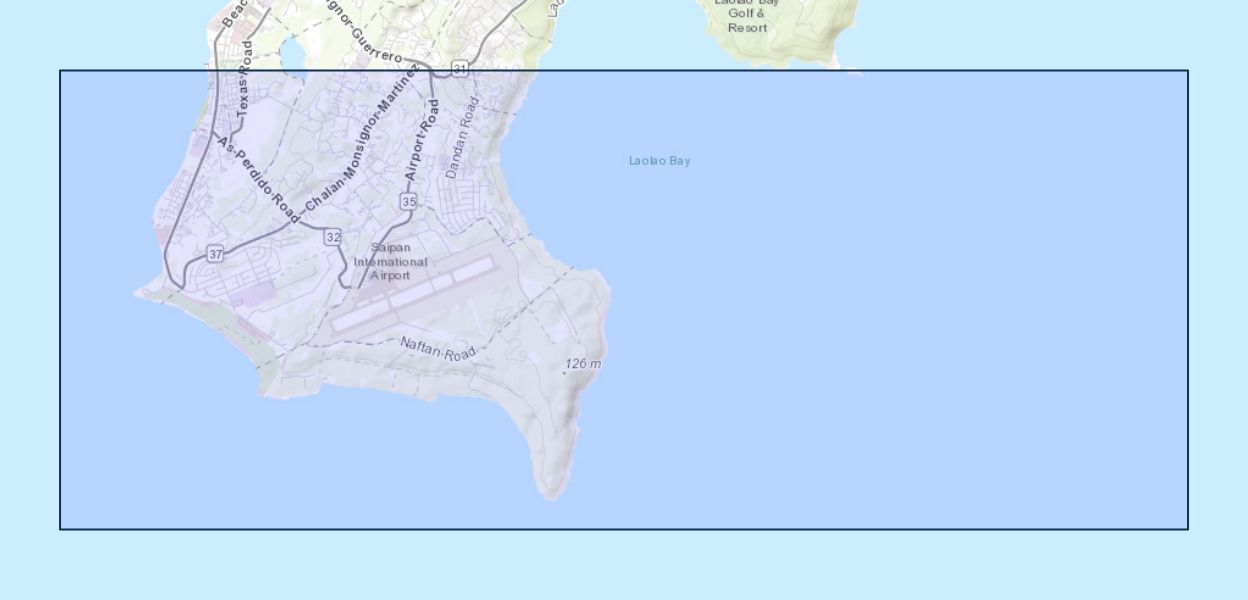Click the route 37 highway shield
The image size is (1248, 600).
click(215, 254)
